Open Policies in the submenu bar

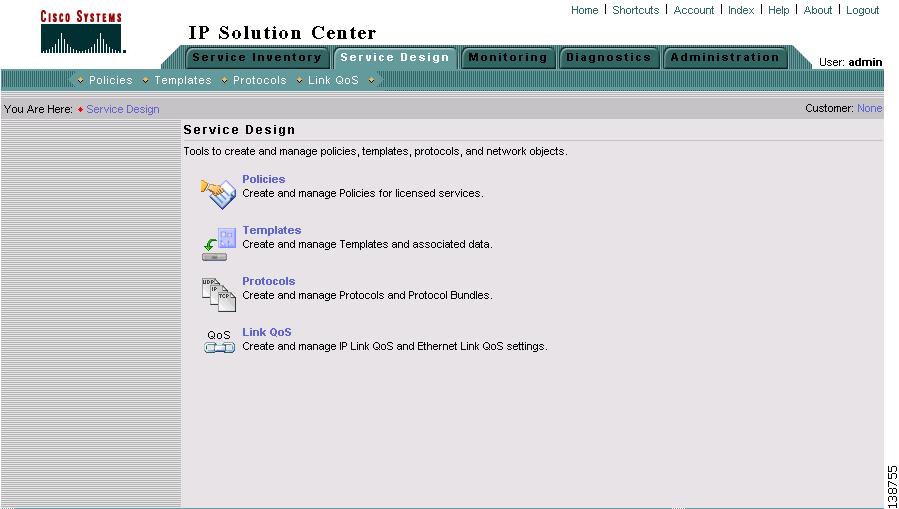[111, 80]
